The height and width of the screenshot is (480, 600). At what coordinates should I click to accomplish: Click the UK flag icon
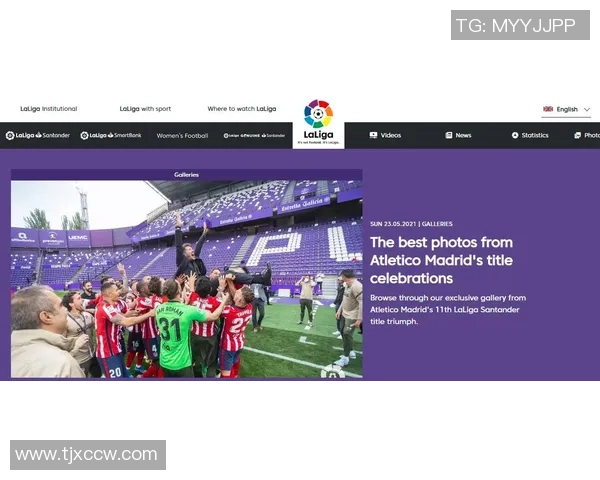coord(548,109)
